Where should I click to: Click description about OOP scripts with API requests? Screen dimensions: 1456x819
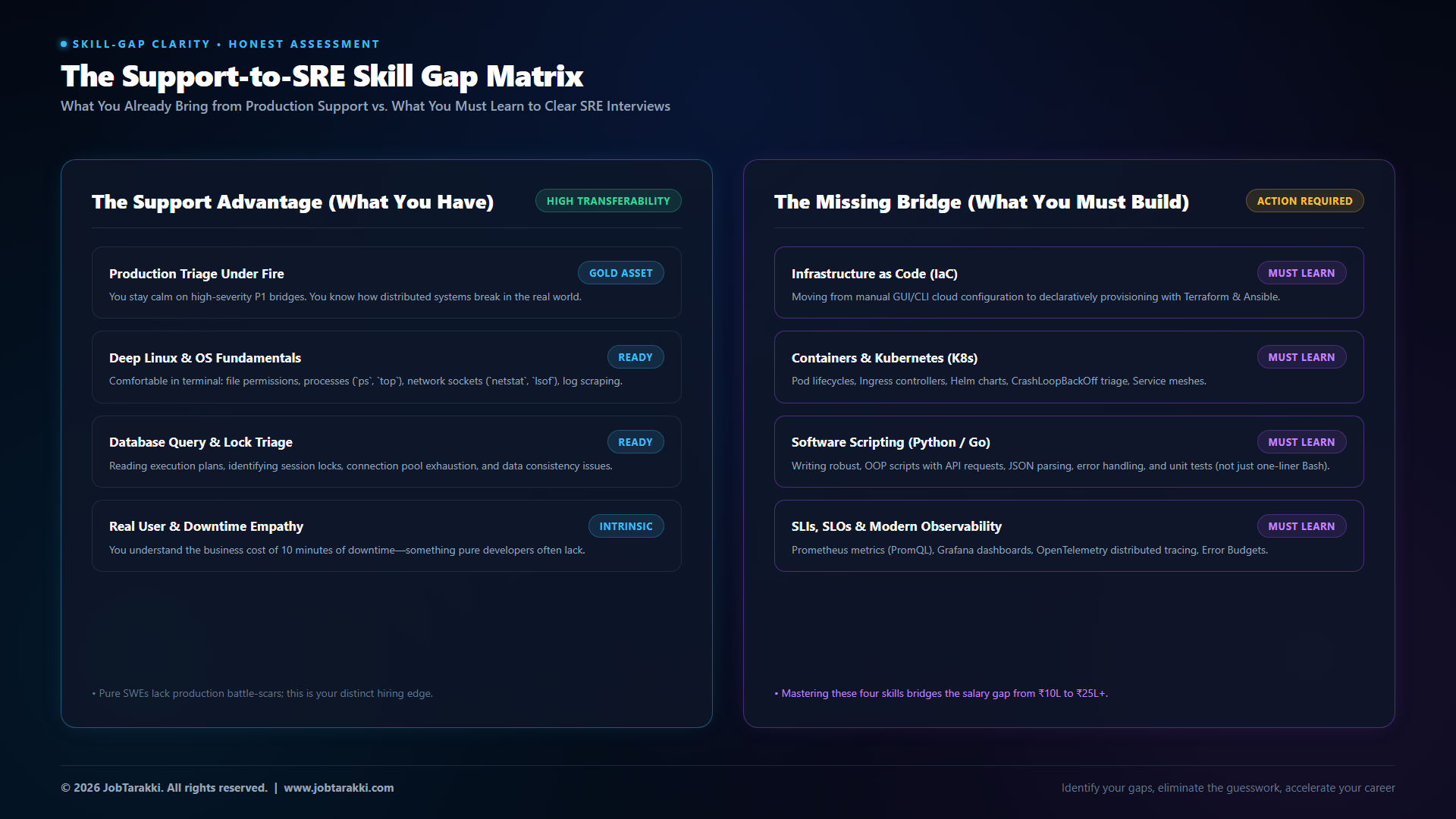coord(1061,466)
